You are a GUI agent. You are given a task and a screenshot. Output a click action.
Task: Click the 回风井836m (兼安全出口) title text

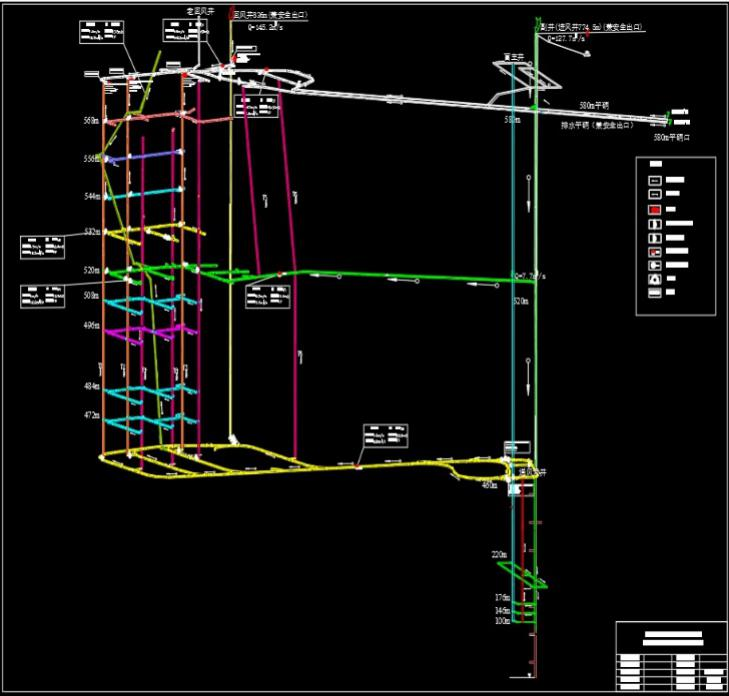[270, 15]
